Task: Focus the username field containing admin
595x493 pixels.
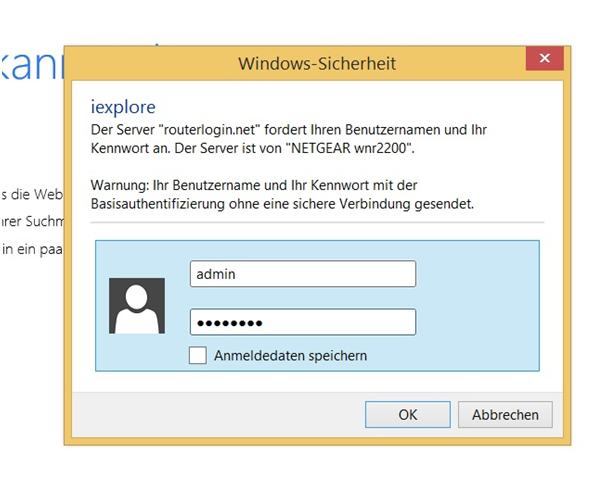Action: pyautogui.click(x=303, y=274)
